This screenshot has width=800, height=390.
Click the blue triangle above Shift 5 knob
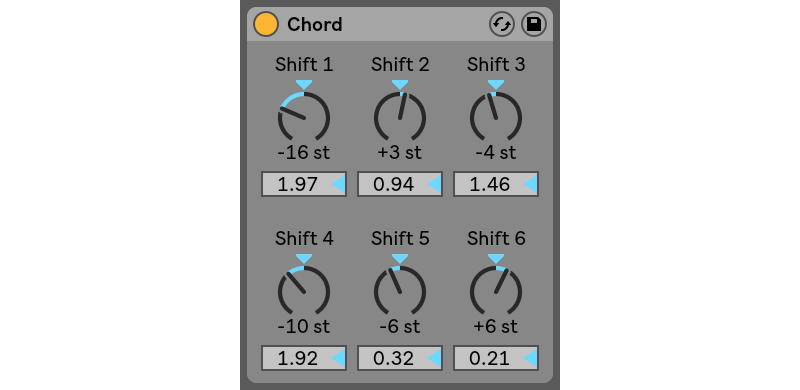pyautogui.click(x=400, y=258)
